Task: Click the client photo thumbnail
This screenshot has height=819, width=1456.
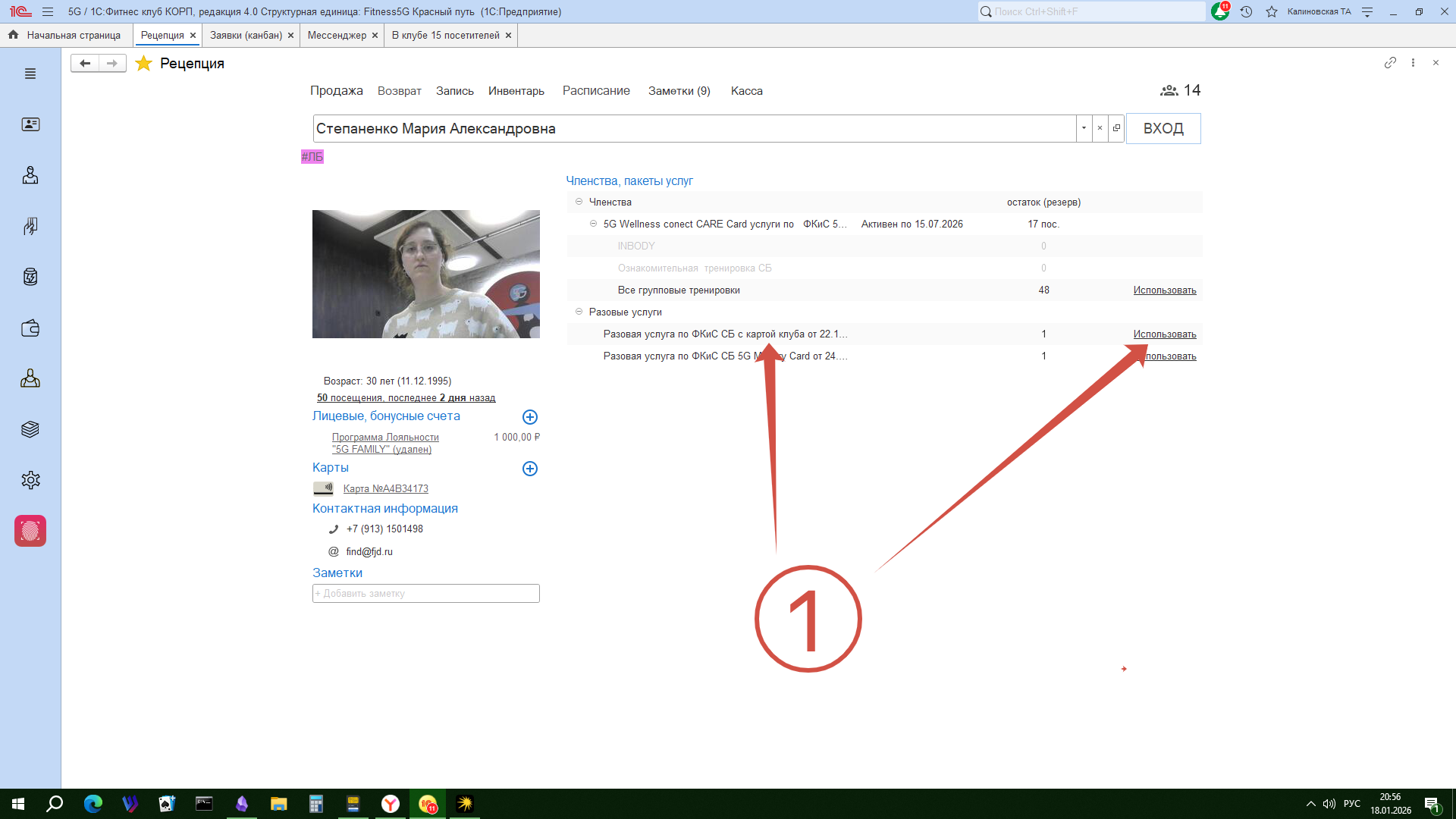Action: 425,274
